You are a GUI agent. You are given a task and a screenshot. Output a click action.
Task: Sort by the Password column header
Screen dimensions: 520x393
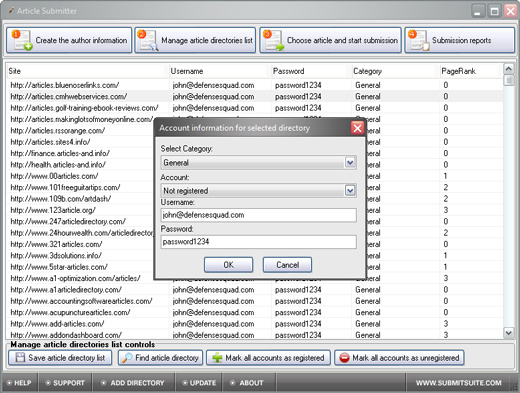(311, 71)
